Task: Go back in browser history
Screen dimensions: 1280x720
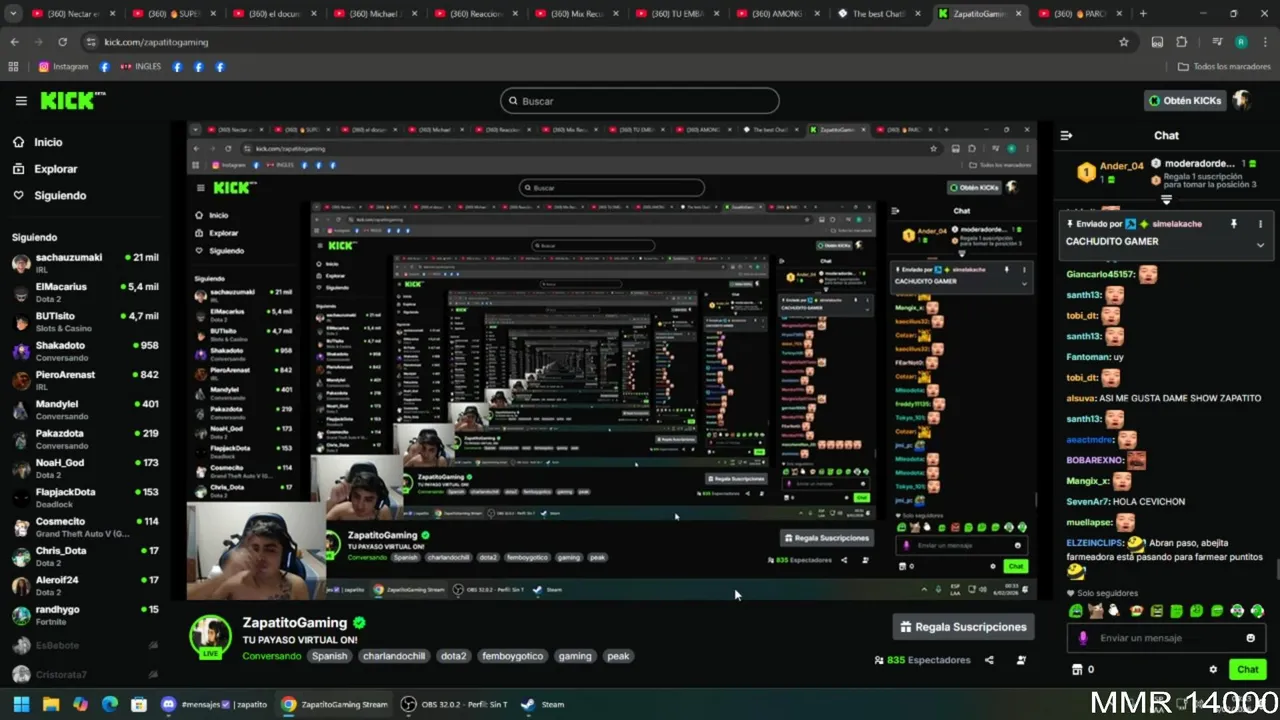Action: (x=14, y=42)
